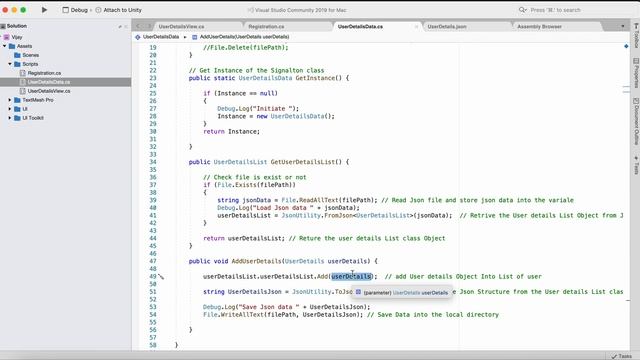
Task: Expand the UI folder
Action: tap(10, 109)
